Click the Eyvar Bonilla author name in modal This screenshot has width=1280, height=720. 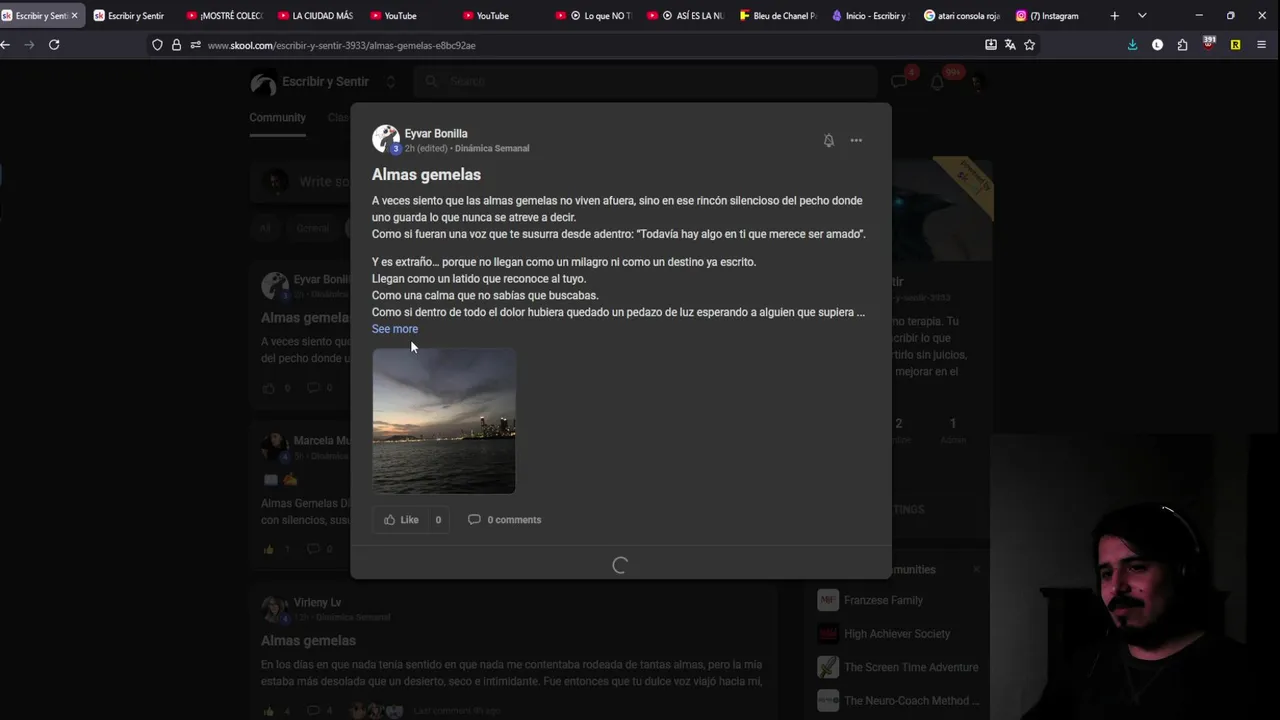pos(436,133)
